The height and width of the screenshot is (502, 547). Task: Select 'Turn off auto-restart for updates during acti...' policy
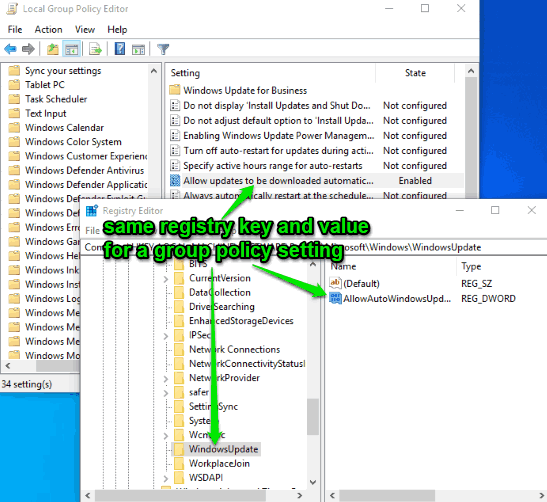[278, 151]
